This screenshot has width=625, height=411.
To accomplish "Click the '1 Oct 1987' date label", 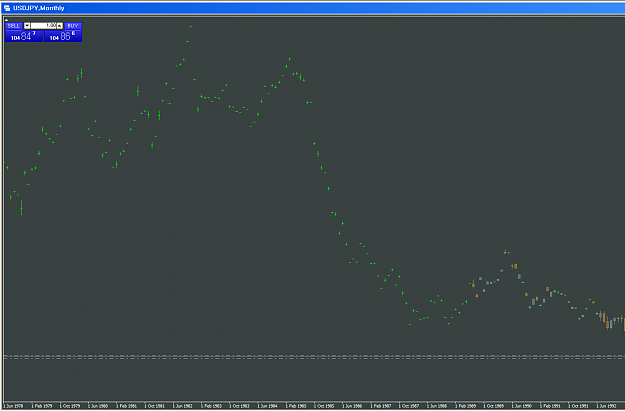I will click(409, 406).
